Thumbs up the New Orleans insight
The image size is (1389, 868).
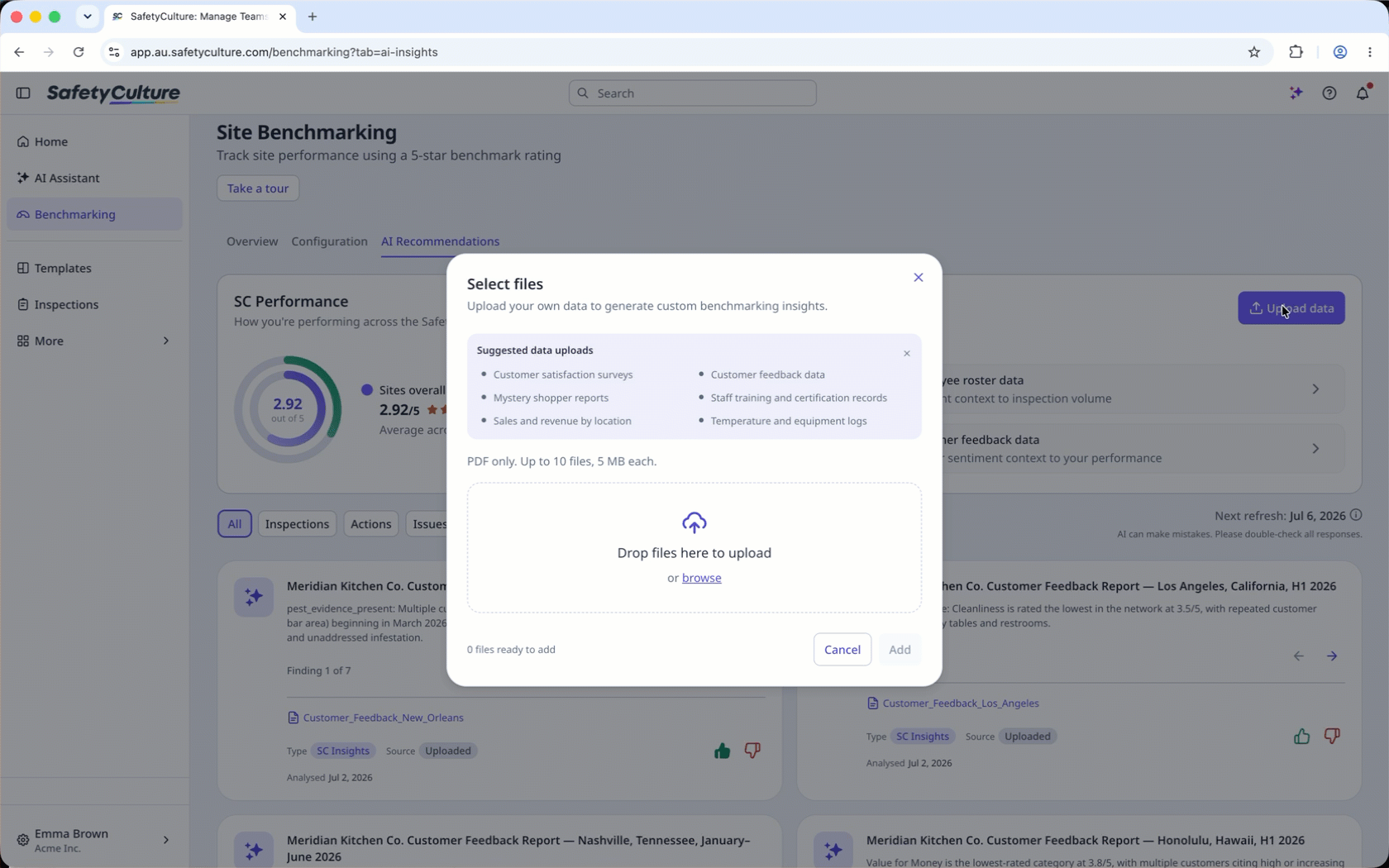point(722,751)
